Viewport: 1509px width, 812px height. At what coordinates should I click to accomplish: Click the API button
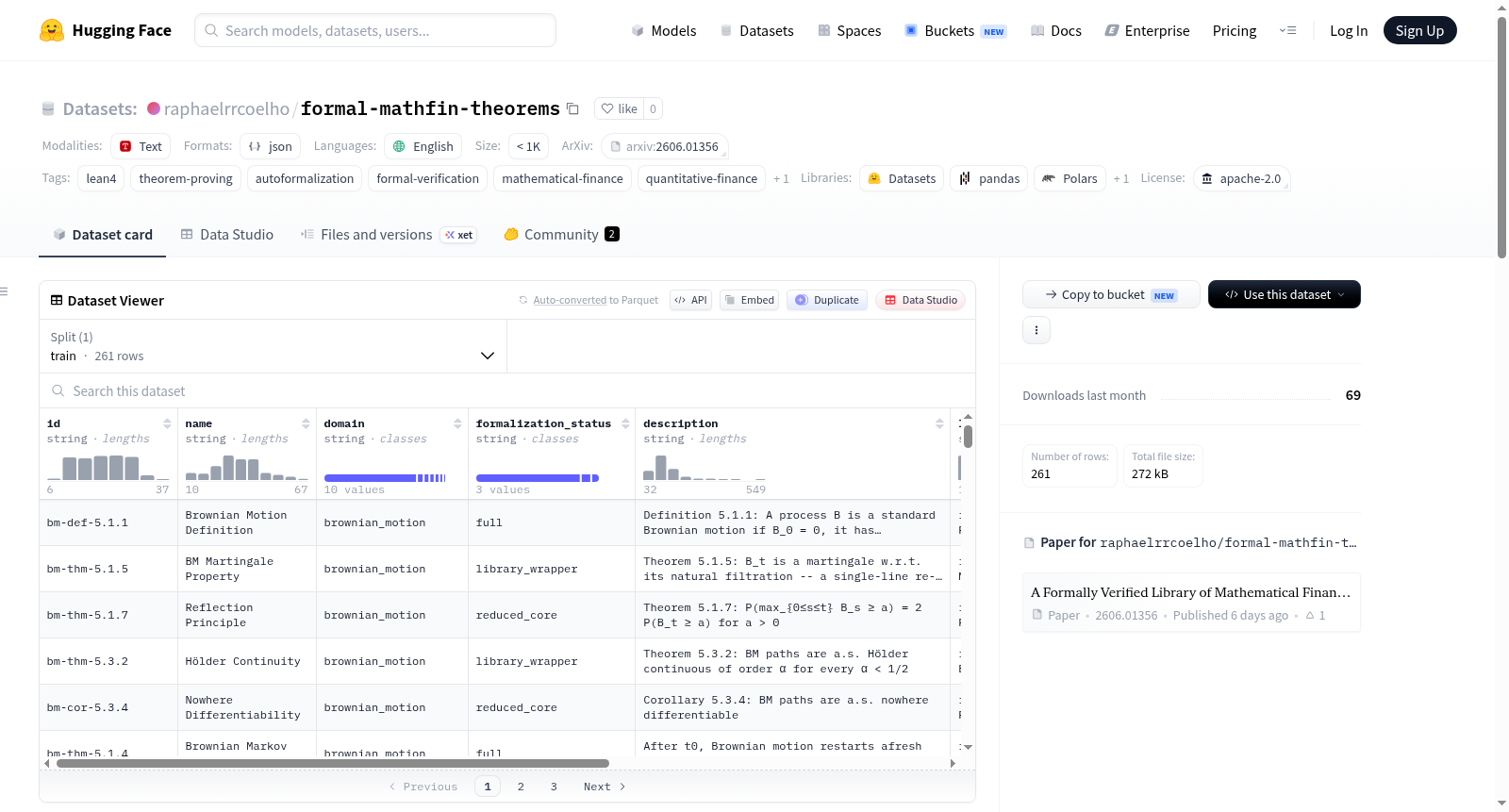pos(690,300)
